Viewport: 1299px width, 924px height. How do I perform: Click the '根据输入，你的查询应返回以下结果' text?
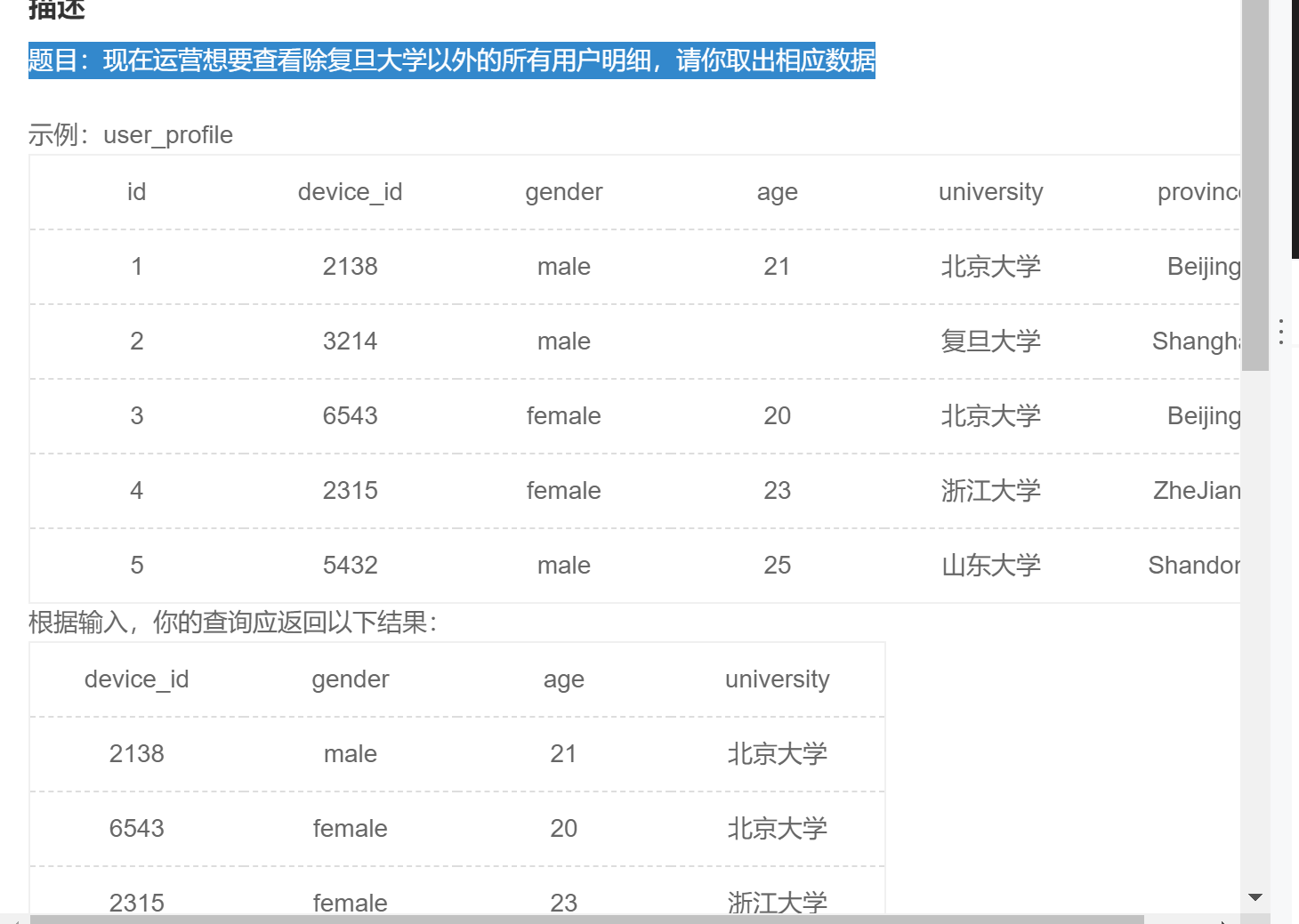pyautogui.click(x=233, y=623)
